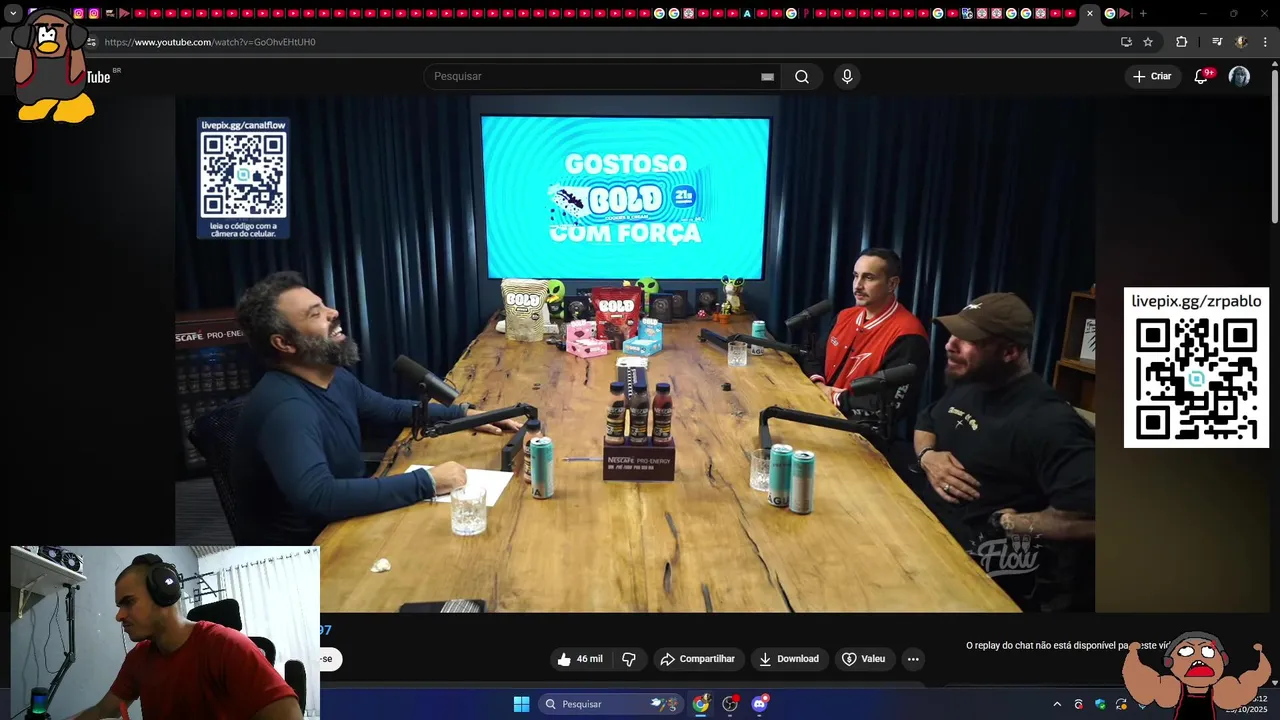
Task: Open YouTube notifications bell
Action: point(1202,76)
